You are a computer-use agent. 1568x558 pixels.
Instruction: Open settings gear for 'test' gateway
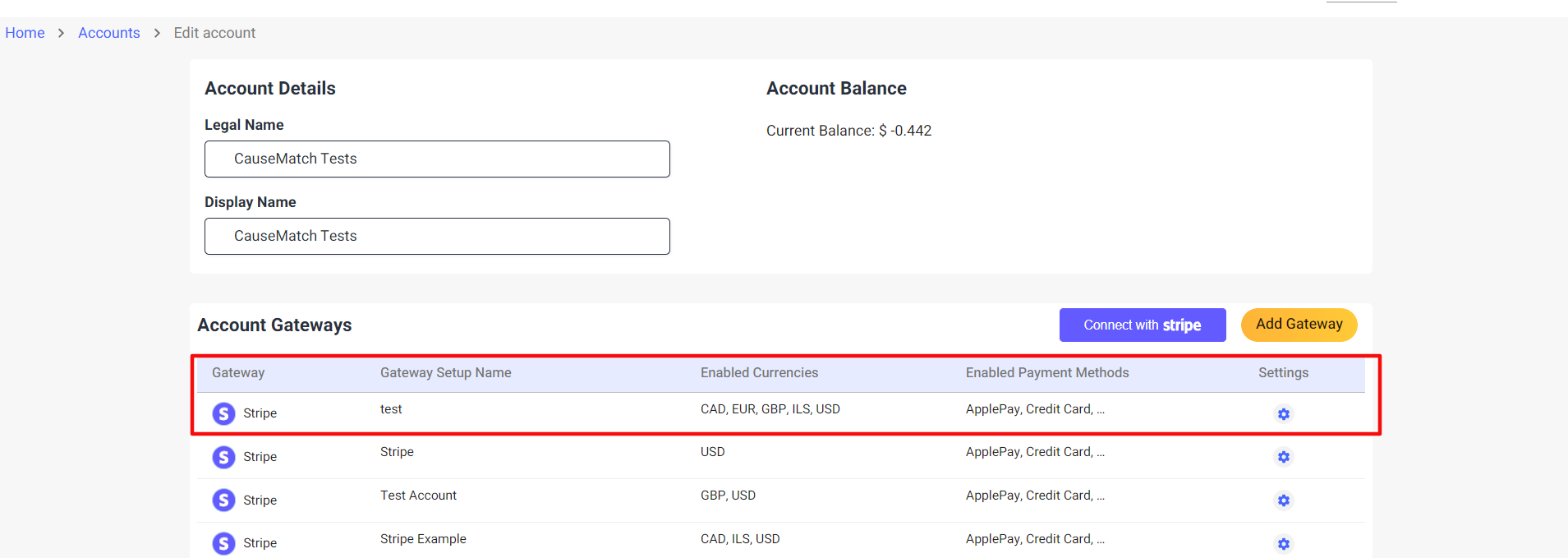tap(1283, 414)
